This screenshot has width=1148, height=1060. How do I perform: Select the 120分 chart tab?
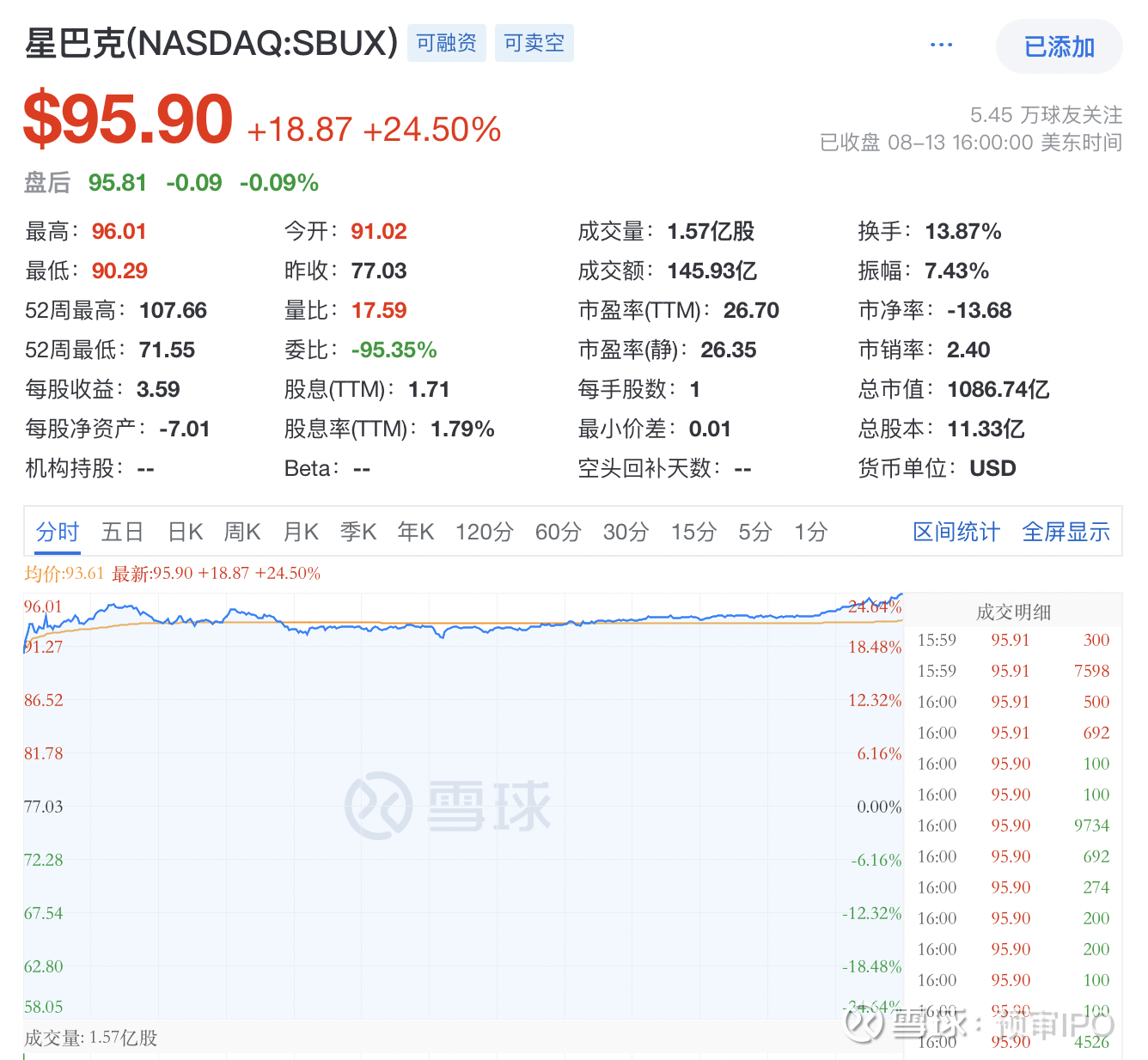484,533
